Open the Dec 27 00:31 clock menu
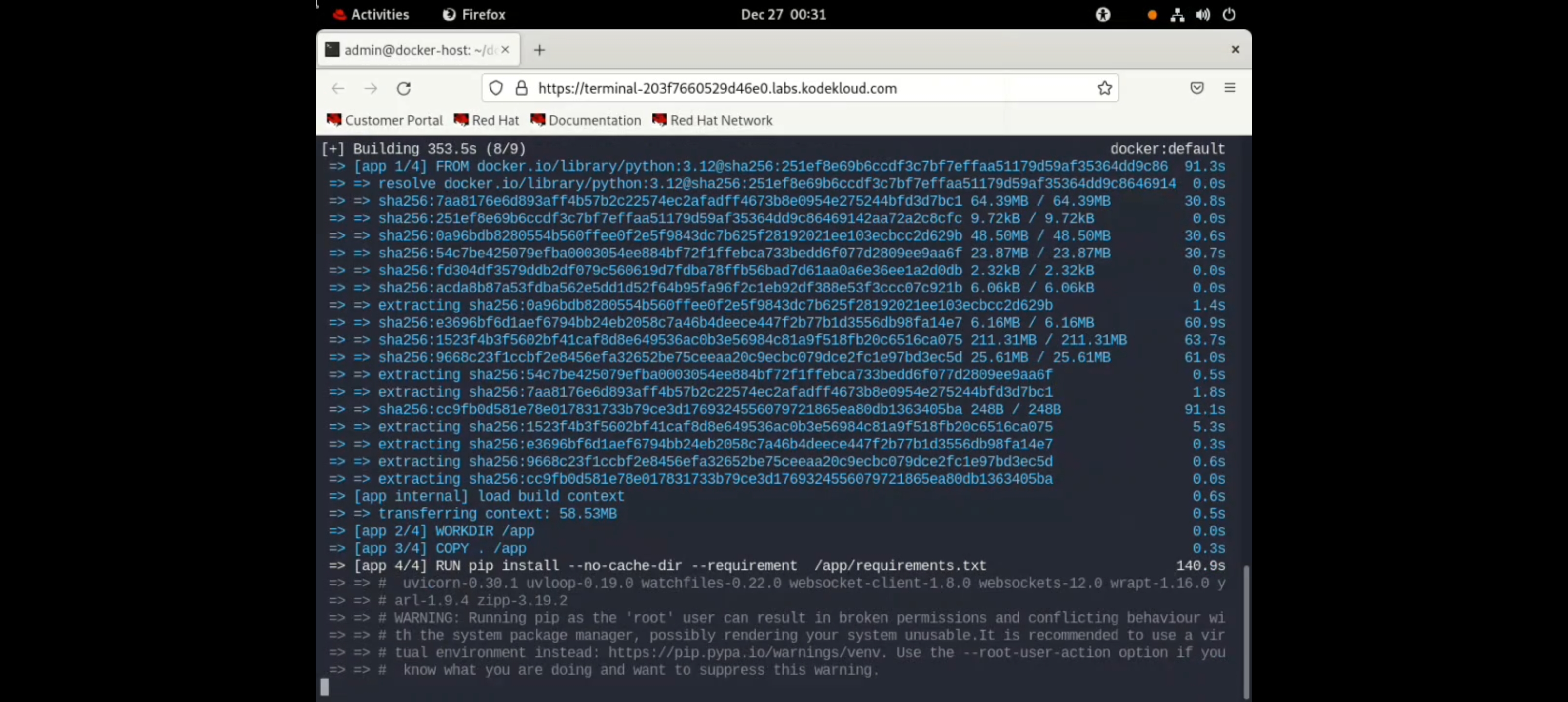 (x=783, y=14)
